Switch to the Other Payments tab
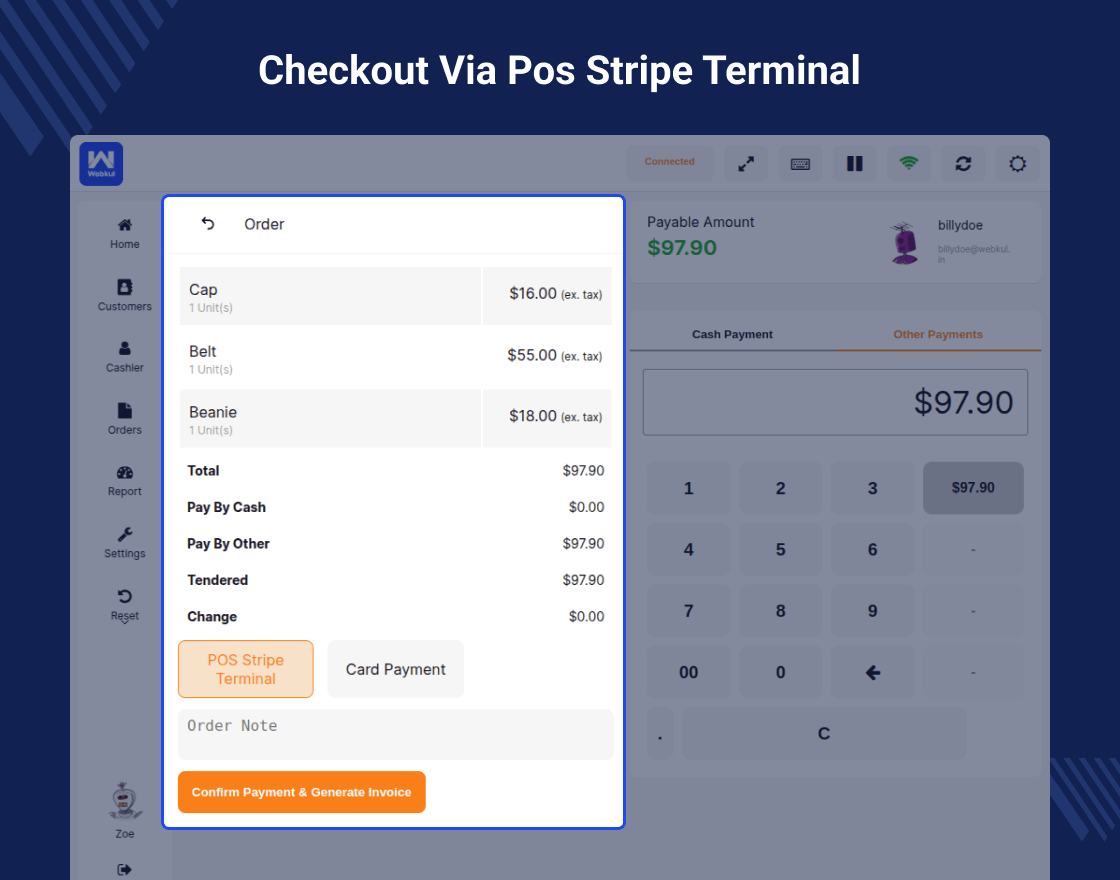This screenshot has width=1120, height=880. (x=938, y=334)
